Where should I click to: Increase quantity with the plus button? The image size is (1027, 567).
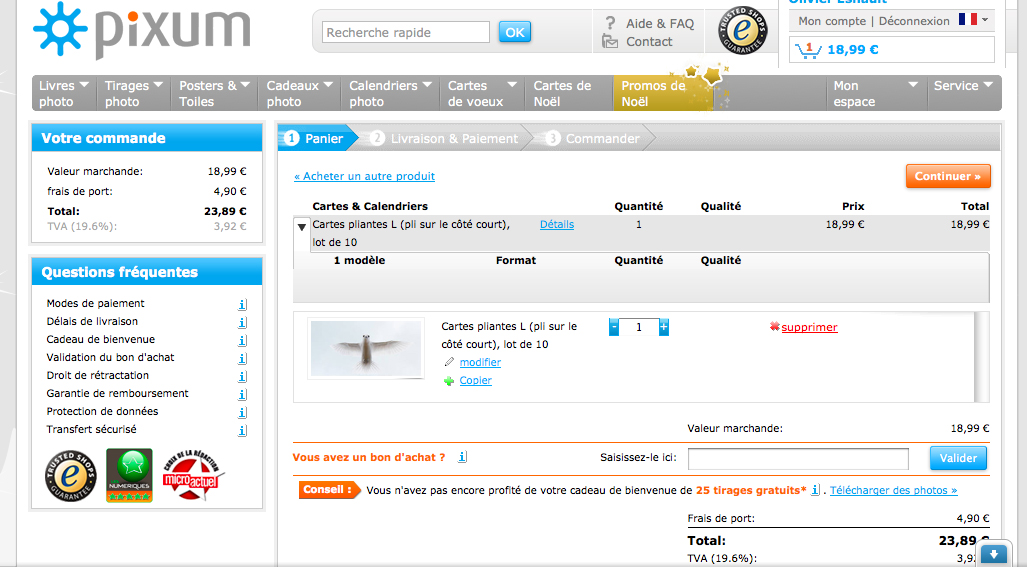[x=663, y=327]
